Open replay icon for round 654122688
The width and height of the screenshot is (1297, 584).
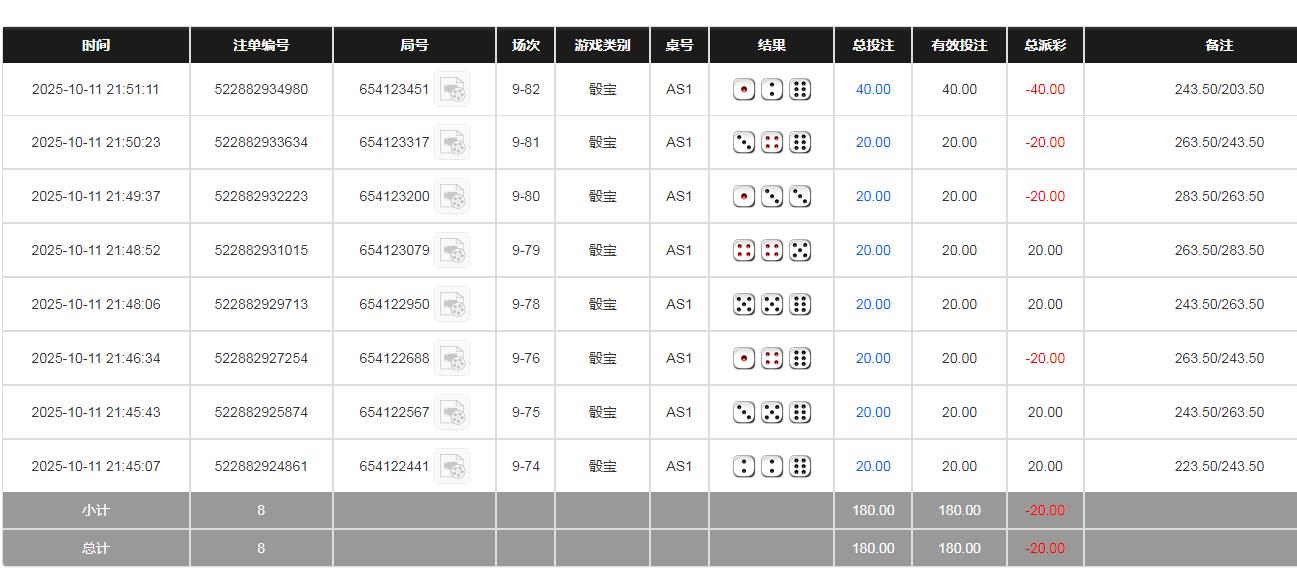[x=453, y=359]
